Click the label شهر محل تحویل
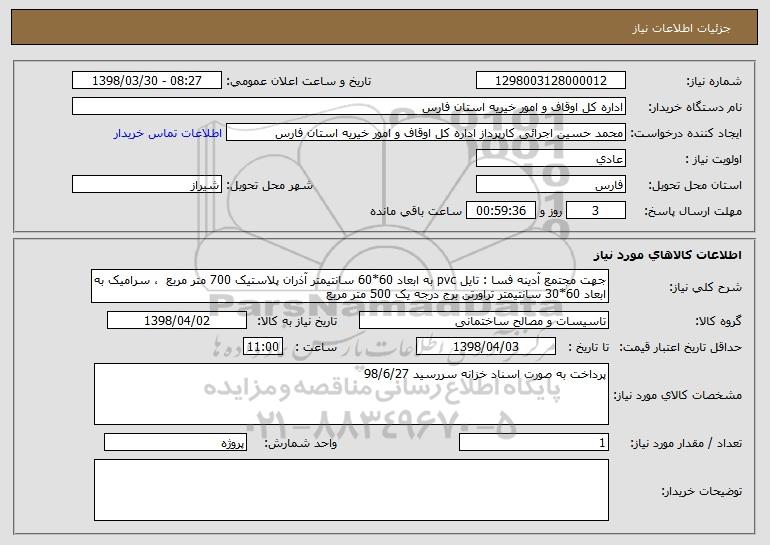The image size is (770, 545). (269, 186)
